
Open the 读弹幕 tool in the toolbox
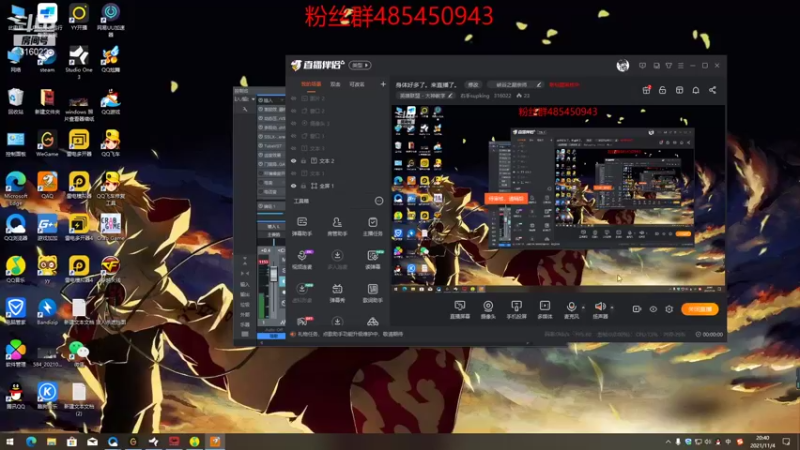[372, 259]
